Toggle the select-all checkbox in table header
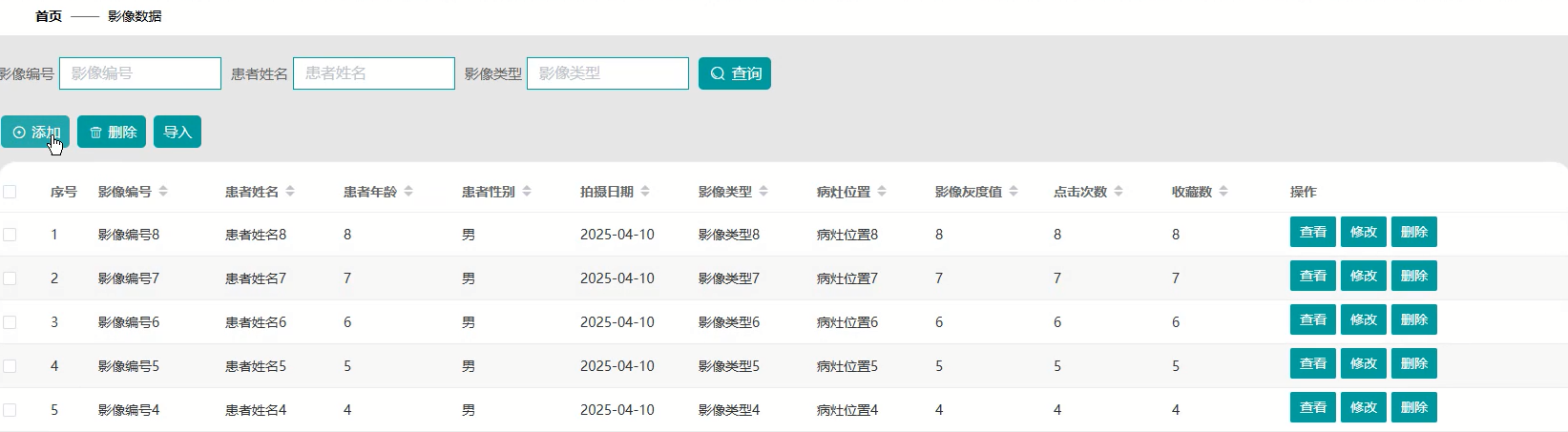 tap(10, 192)
